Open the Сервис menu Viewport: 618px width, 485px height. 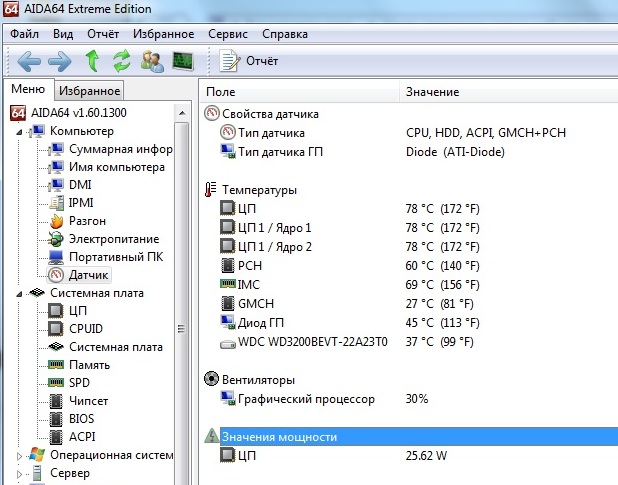228,33
